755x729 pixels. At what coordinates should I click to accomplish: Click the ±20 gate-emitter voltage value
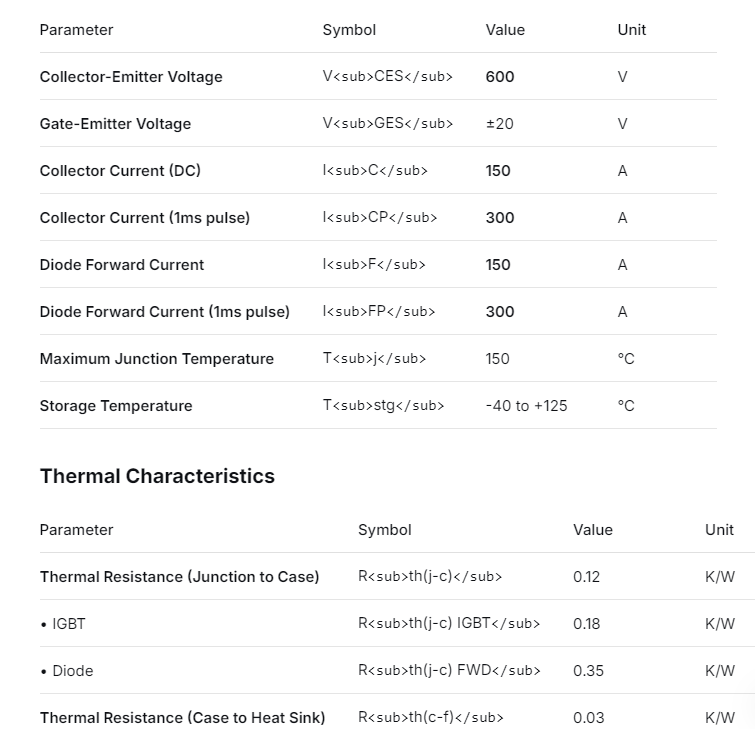pyautogui.click(x=499, y=124)
